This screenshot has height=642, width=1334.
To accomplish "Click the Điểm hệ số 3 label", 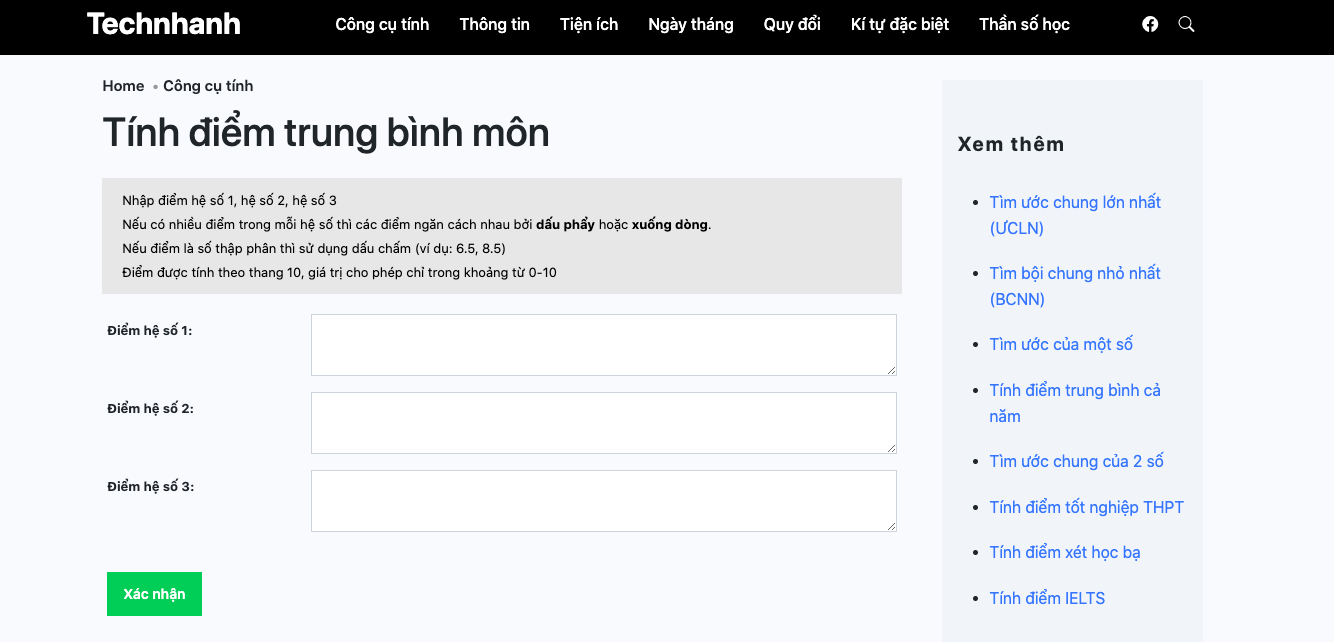I will tap(150, 486).
